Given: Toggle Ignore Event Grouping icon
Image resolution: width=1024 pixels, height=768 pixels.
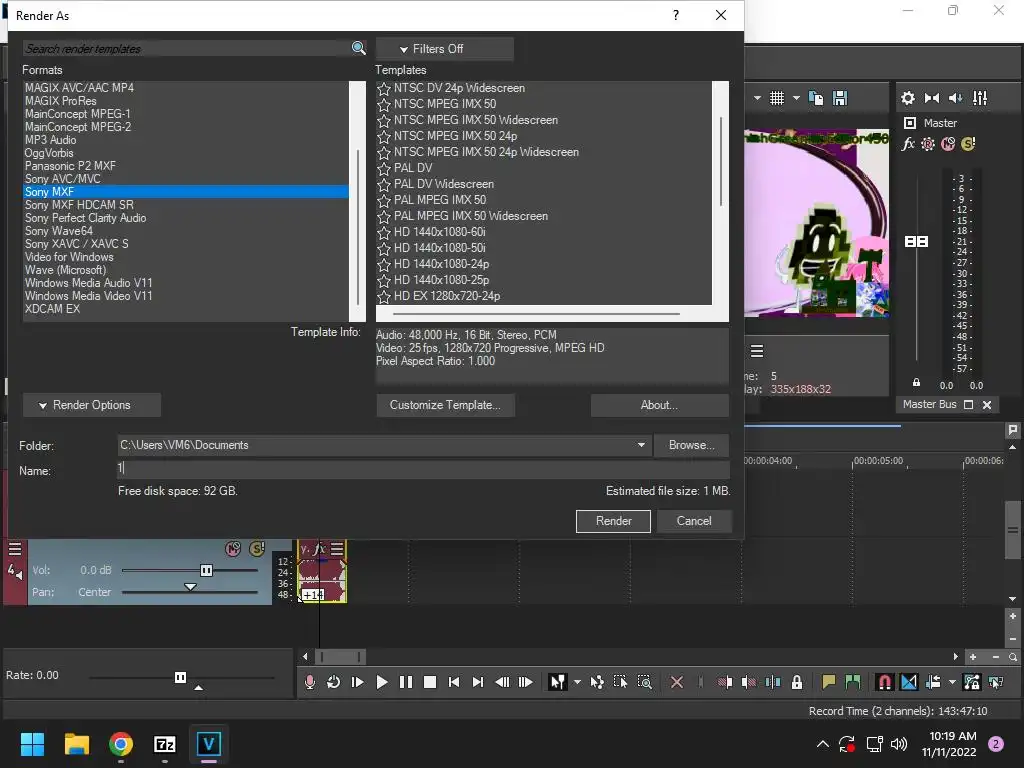Looking at the screenshot, I should coord(996,682).
